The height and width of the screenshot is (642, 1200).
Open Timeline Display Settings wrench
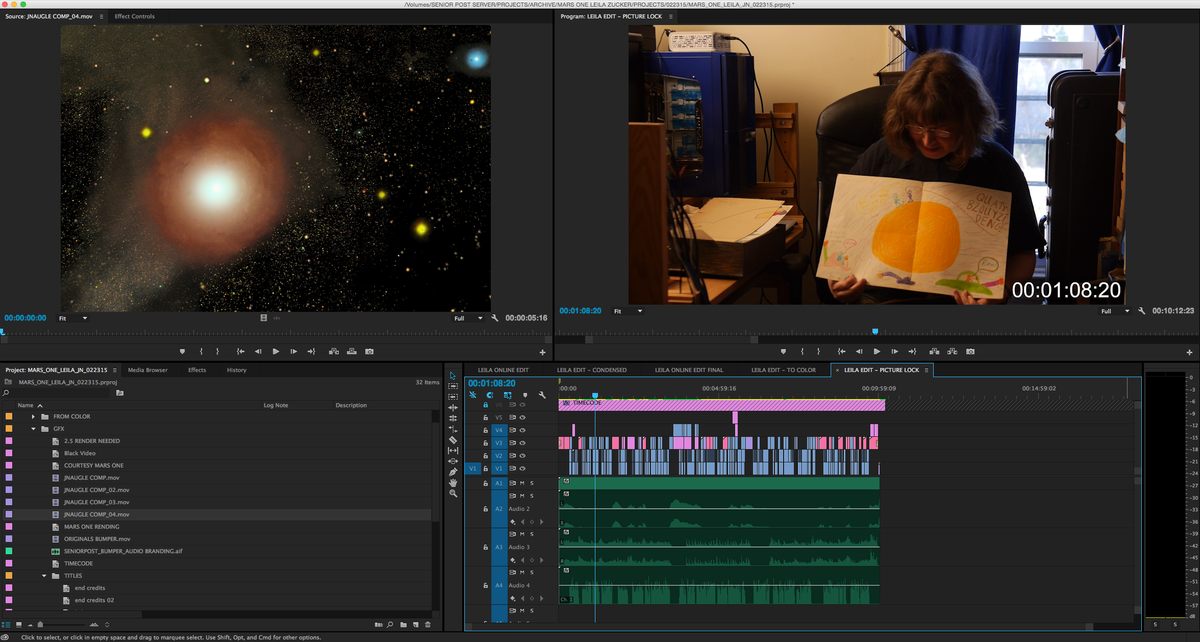click(542, 395)
